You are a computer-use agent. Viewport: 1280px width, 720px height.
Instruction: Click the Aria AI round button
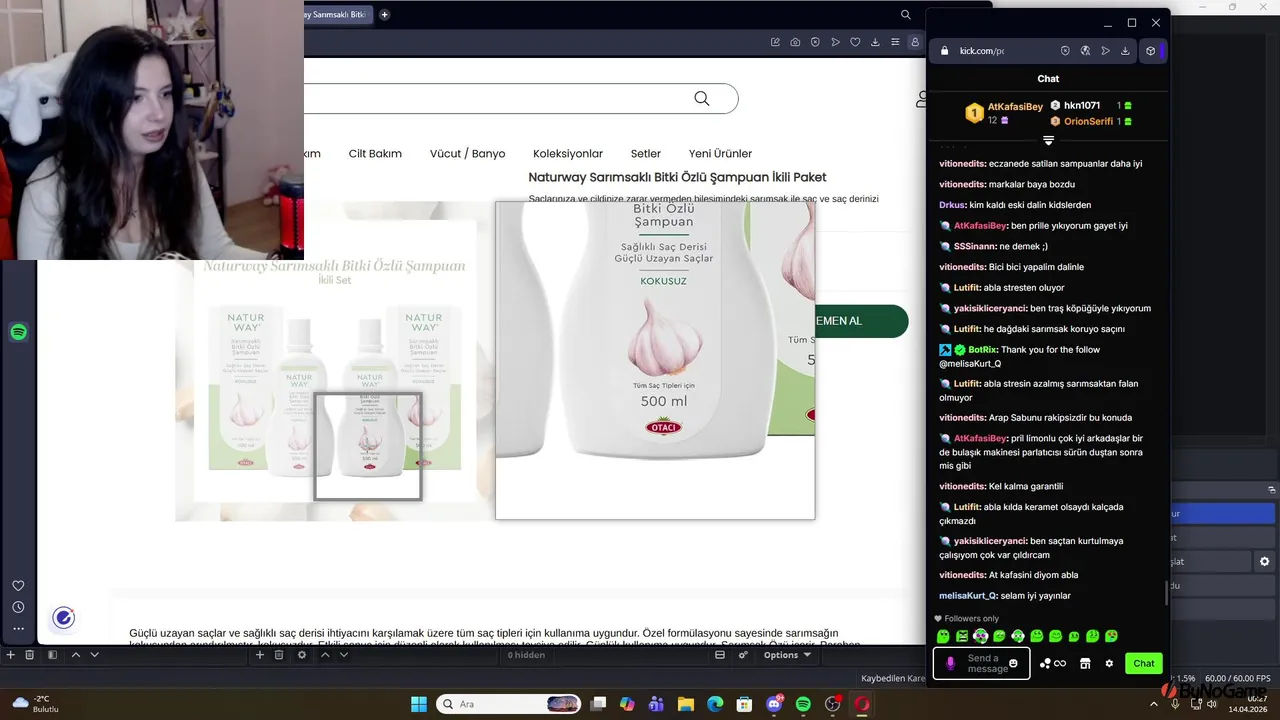[63, 618]
